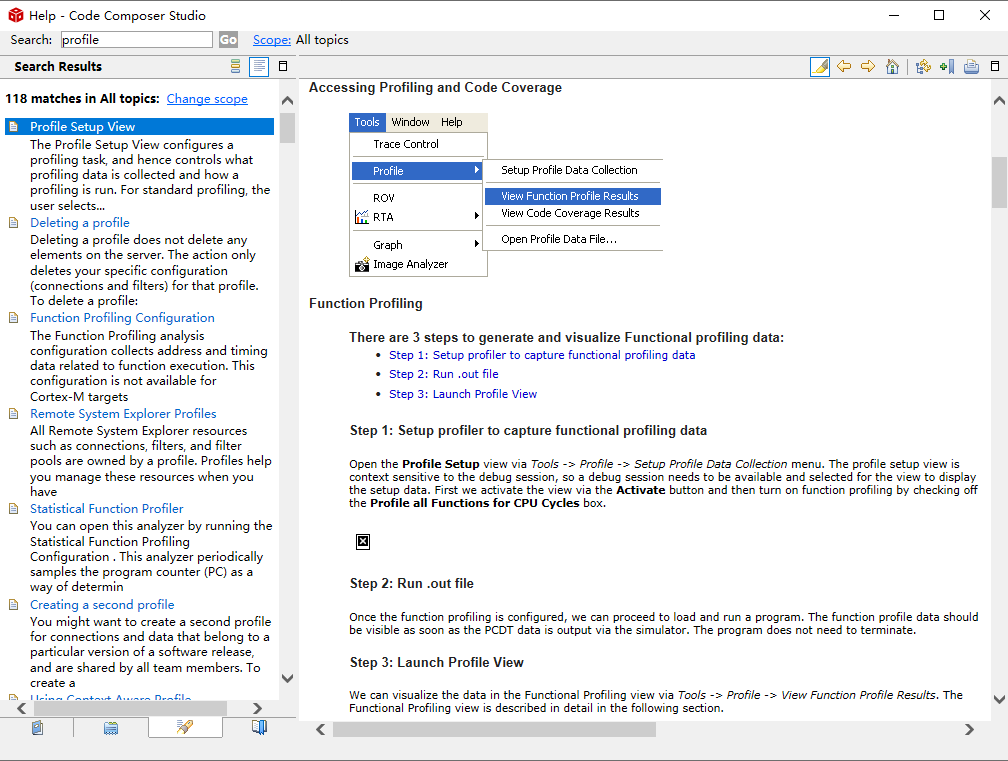The width and height of the screenshot is (1008, 761).
Task: Click "118 matches in All topics:" text
Action: click(82, 99)
